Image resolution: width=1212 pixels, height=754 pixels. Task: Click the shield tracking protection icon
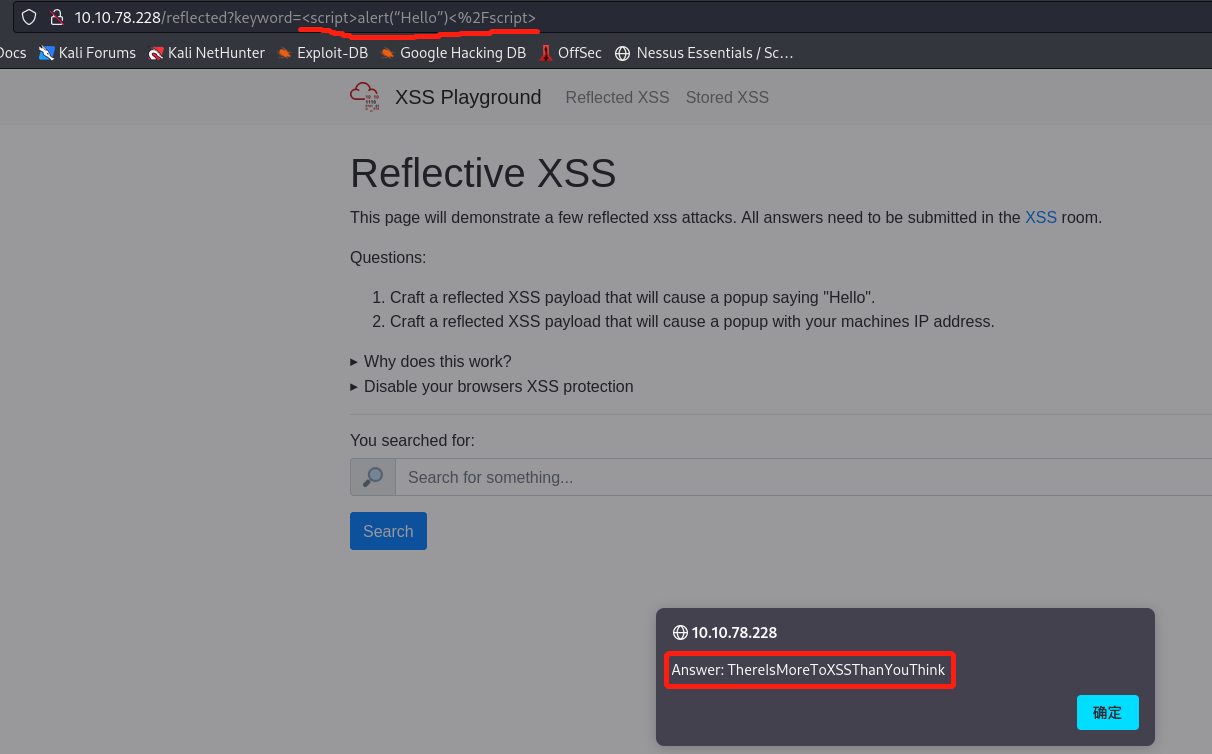[x=29, y=17]
